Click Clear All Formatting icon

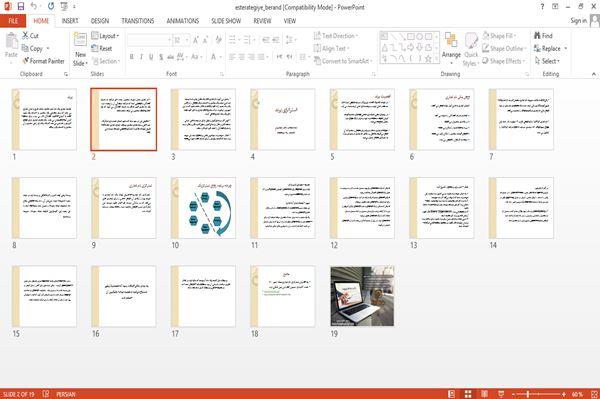[x=218, y=40]
